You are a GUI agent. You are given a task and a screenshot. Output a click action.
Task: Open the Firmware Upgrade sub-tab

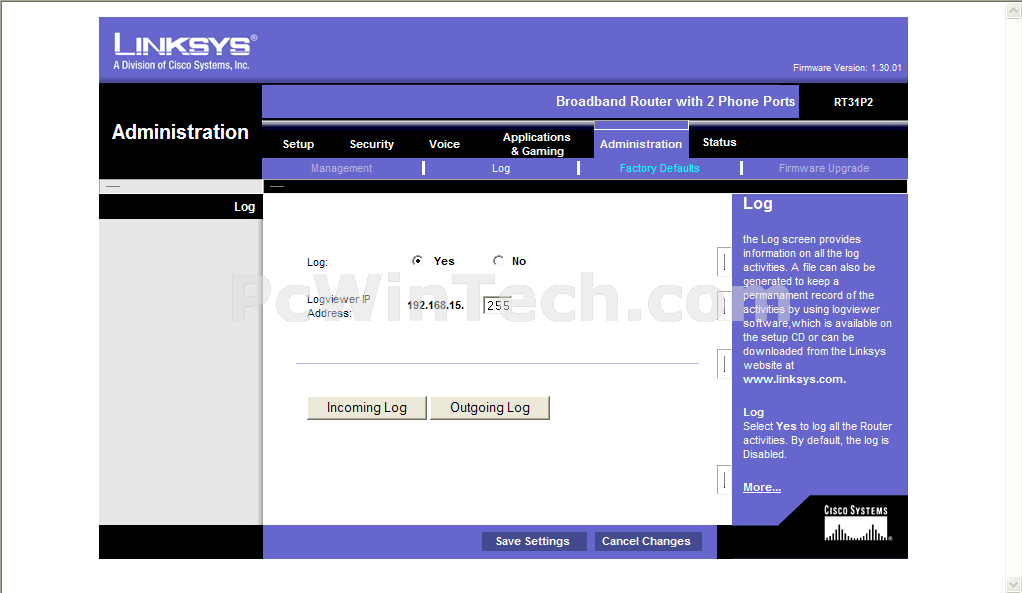(x=824, y=168)
